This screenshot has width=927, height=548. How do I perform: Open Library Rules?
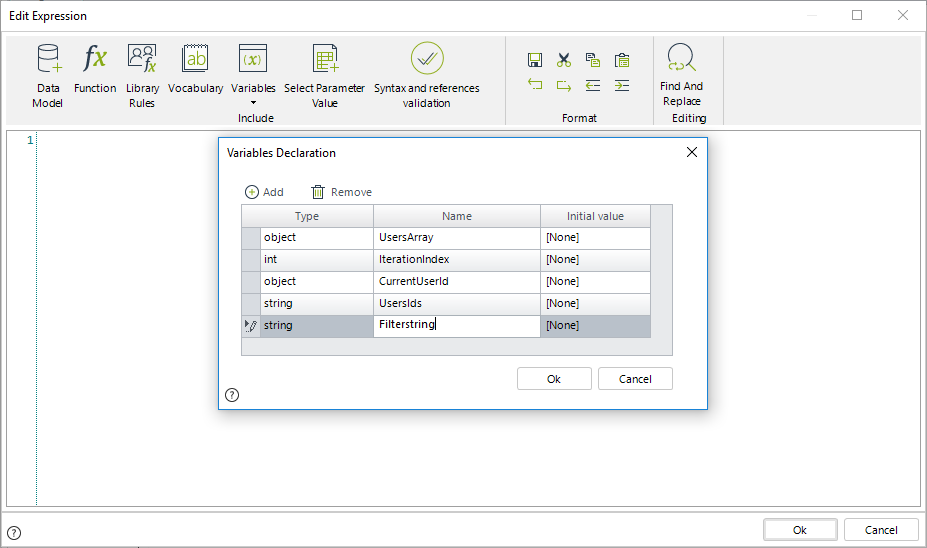(x=142, y=76)
